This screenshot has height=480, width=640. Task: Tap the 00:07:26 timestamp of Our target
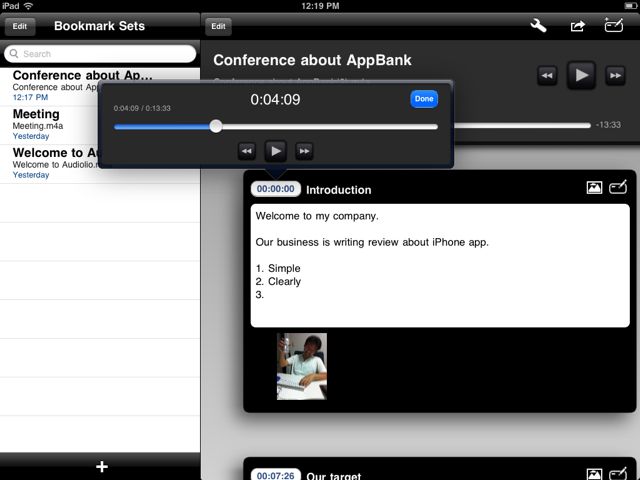tap(276, 475)
